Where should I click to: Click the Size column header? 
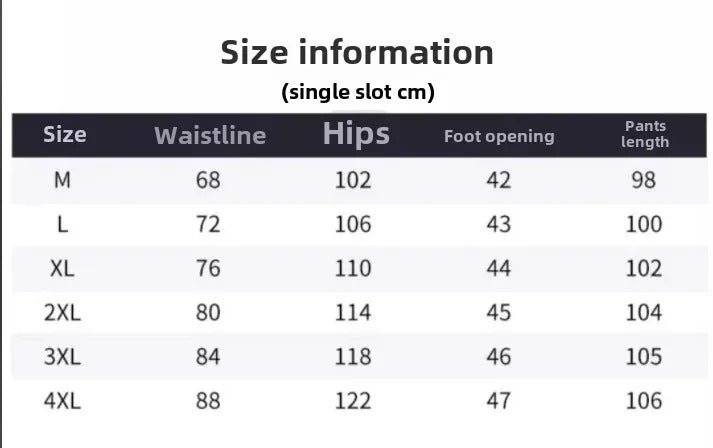click(x=65, y=135)
